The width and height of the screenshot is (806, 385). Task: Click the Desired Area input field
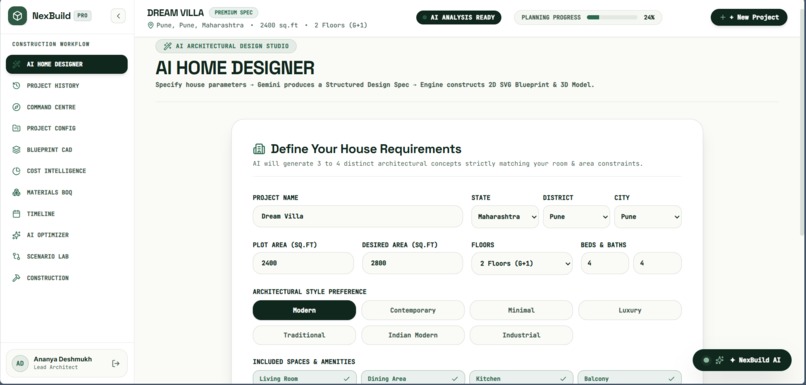[x=413, y=263]
